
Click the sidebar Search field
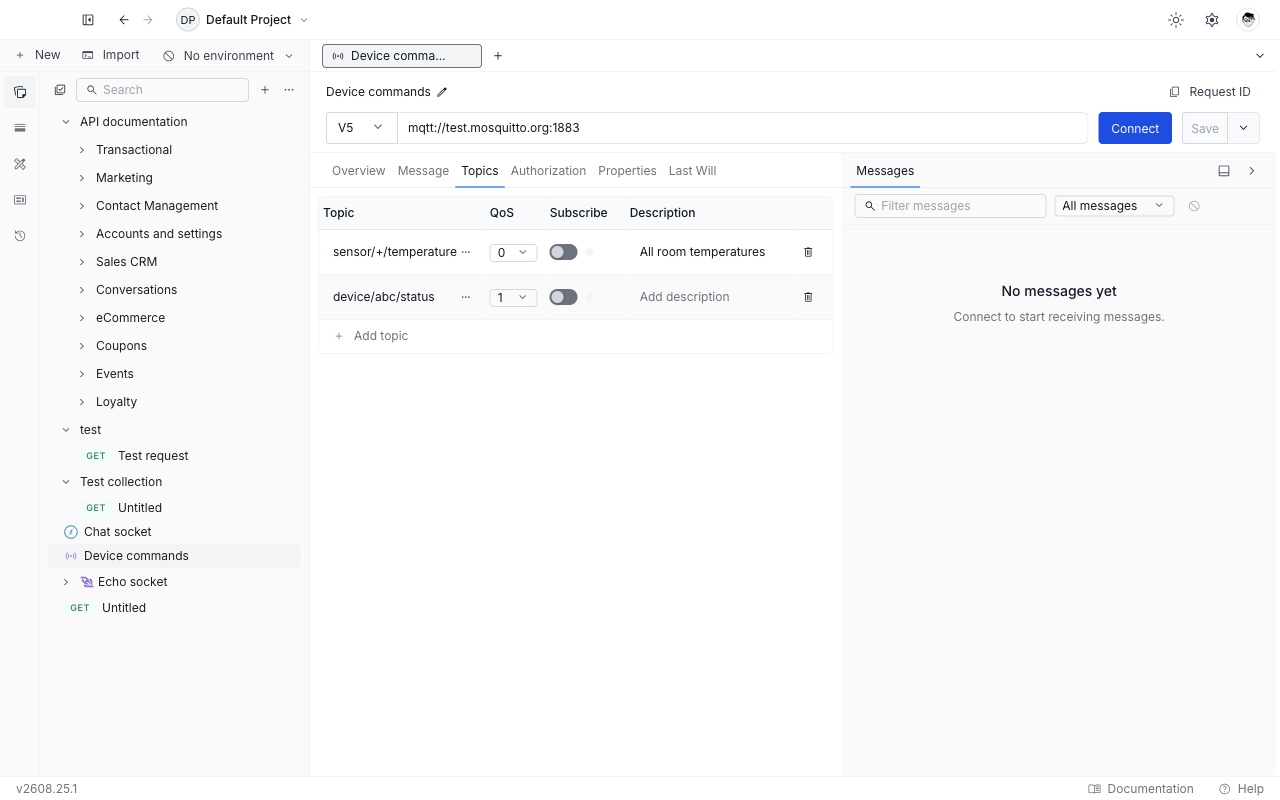tap(162, 90)
